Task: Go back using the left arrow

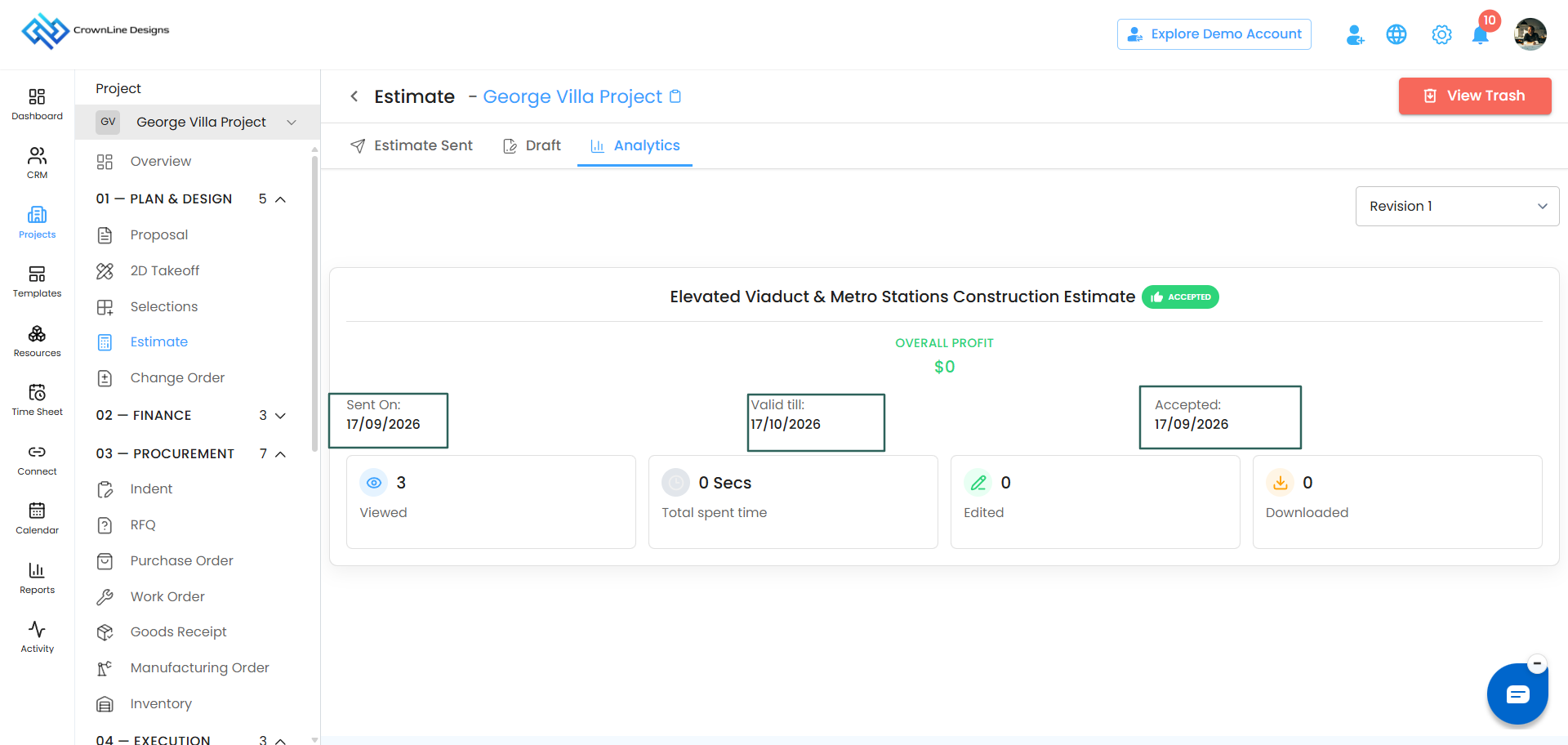Action: (354, 96)
